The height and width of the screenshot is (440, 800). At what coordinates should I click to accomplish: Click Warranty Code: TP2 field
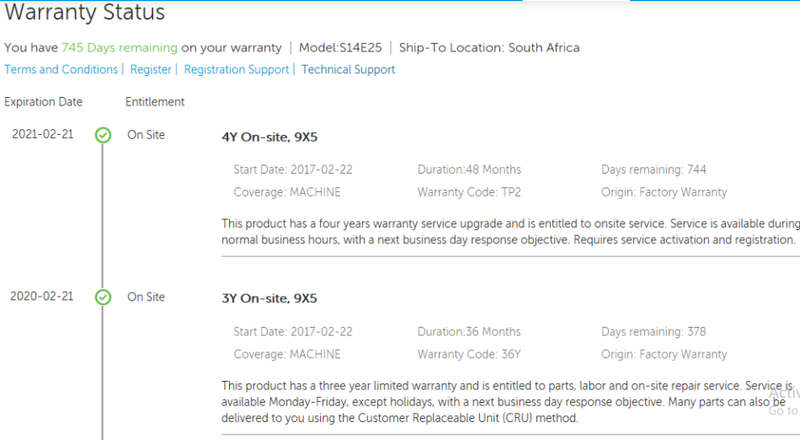pos(469,192)
